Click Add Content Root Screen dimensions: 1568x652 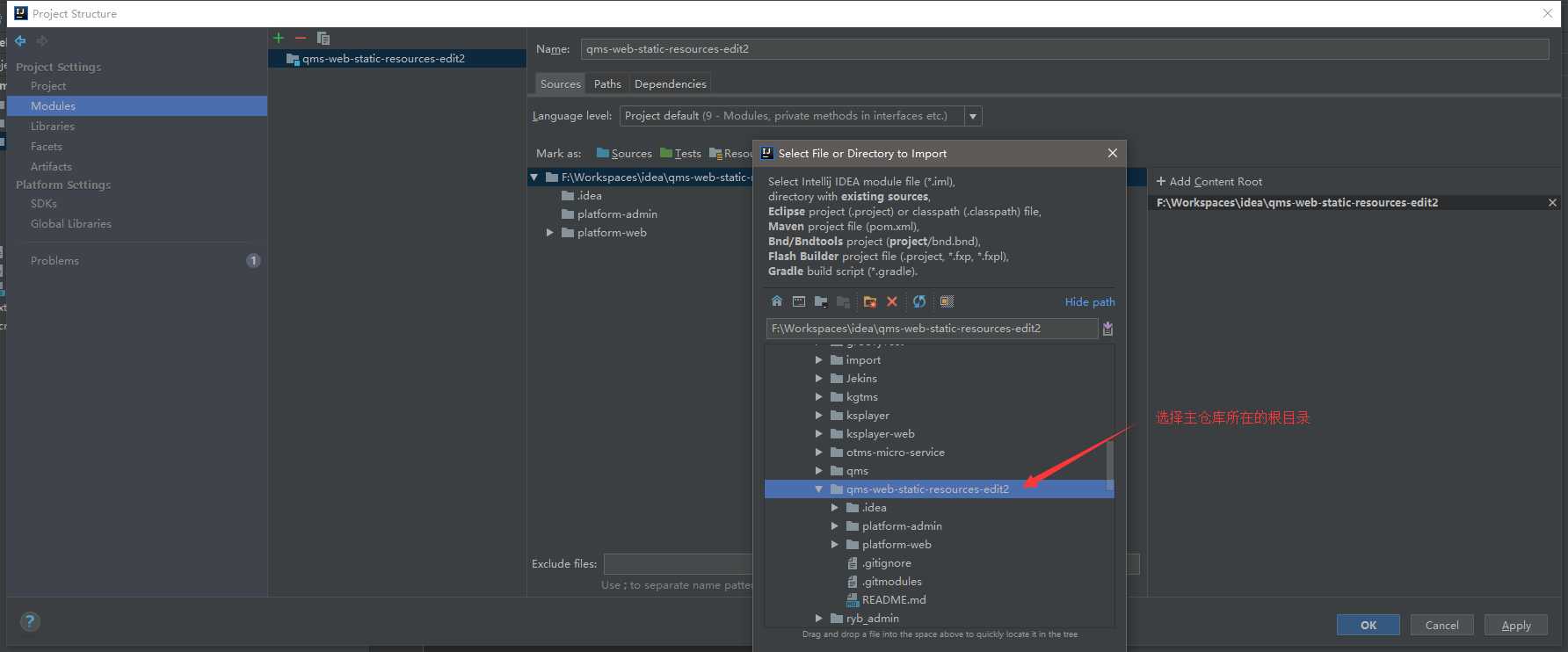[x=1209, y=181]
